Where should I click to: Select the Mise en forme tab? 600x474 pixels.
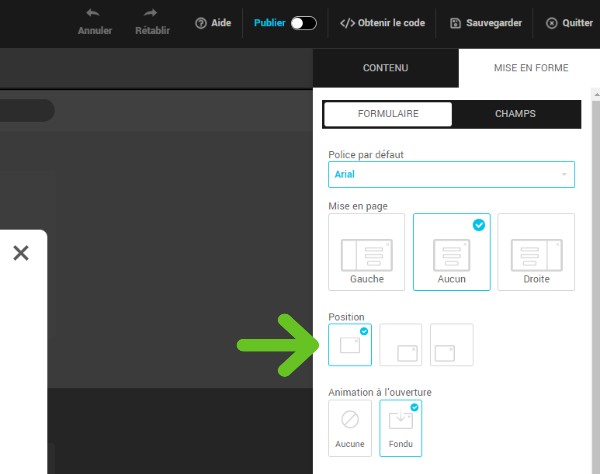pos(531,68)
